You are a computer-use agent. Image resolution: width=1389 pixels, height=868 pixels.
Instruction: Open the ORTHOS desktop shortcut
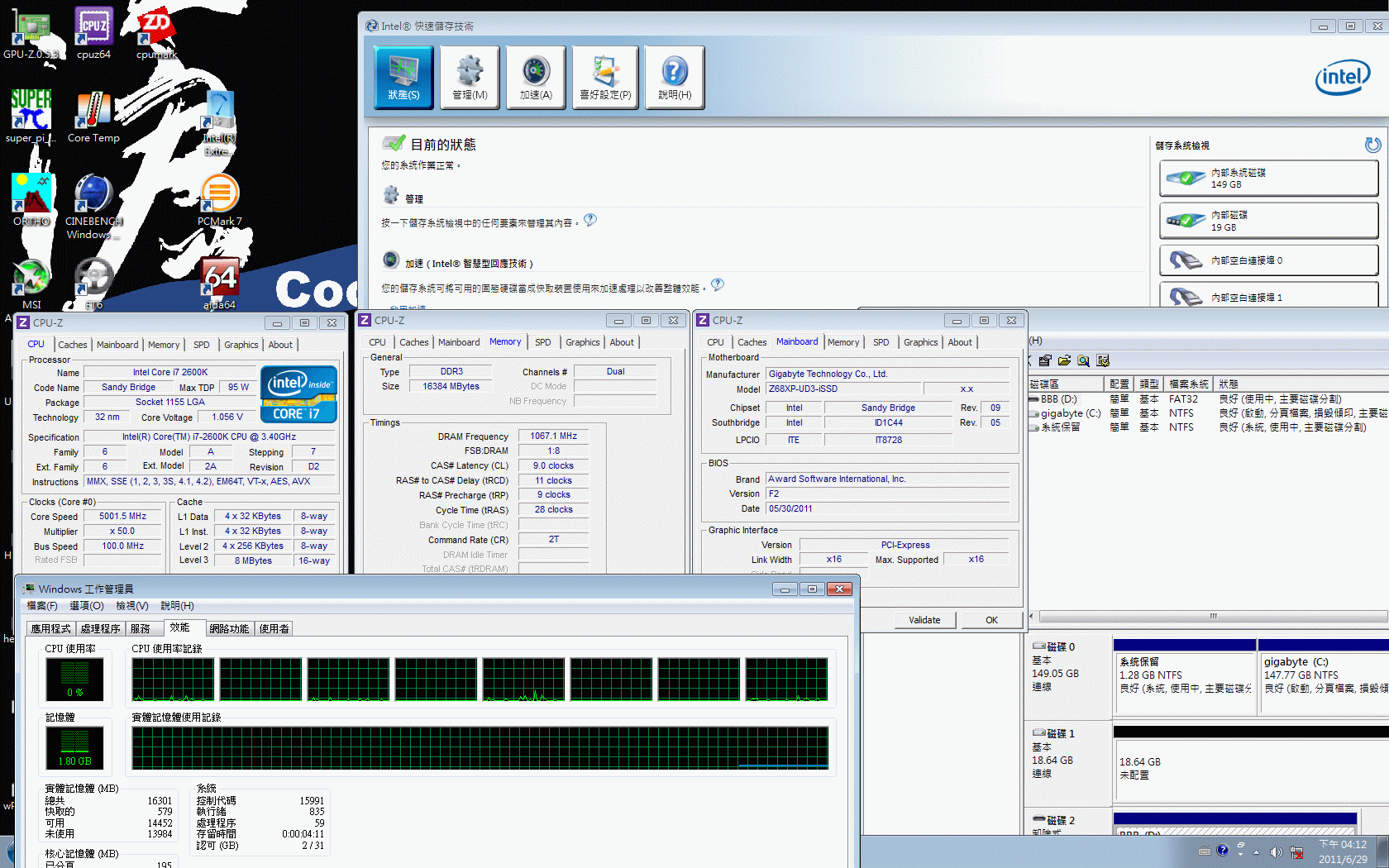click(31, 199)
